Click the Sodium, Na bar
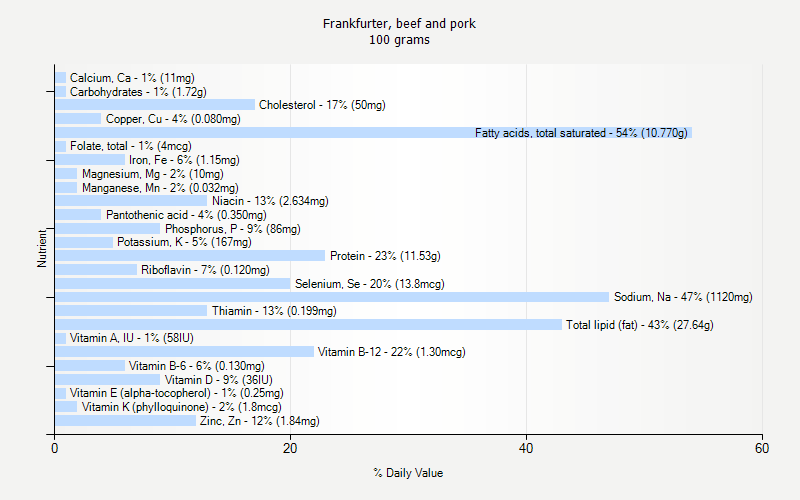800x500 pixels. 330,297
